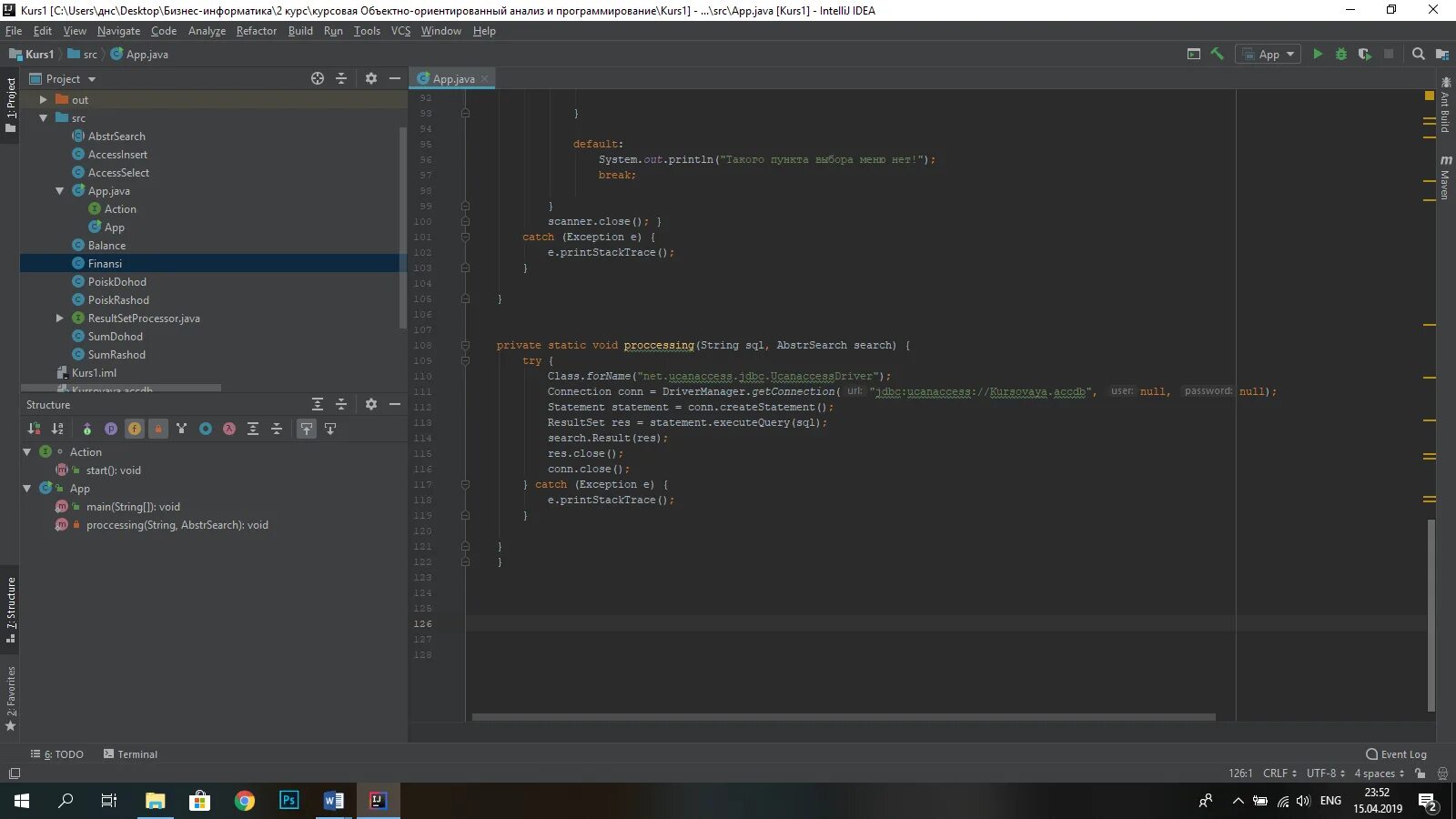Open the Refactor menu
Image resolution: width=1456 pixels, height=819 pixels.
pyautogui.click(x=257, y=31)
